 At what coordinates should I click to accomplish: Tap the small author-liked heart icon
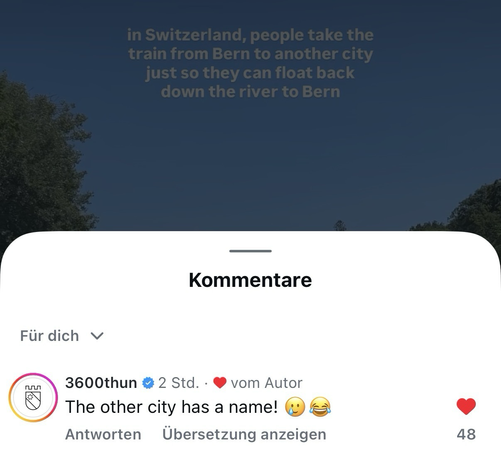point(220,383)
